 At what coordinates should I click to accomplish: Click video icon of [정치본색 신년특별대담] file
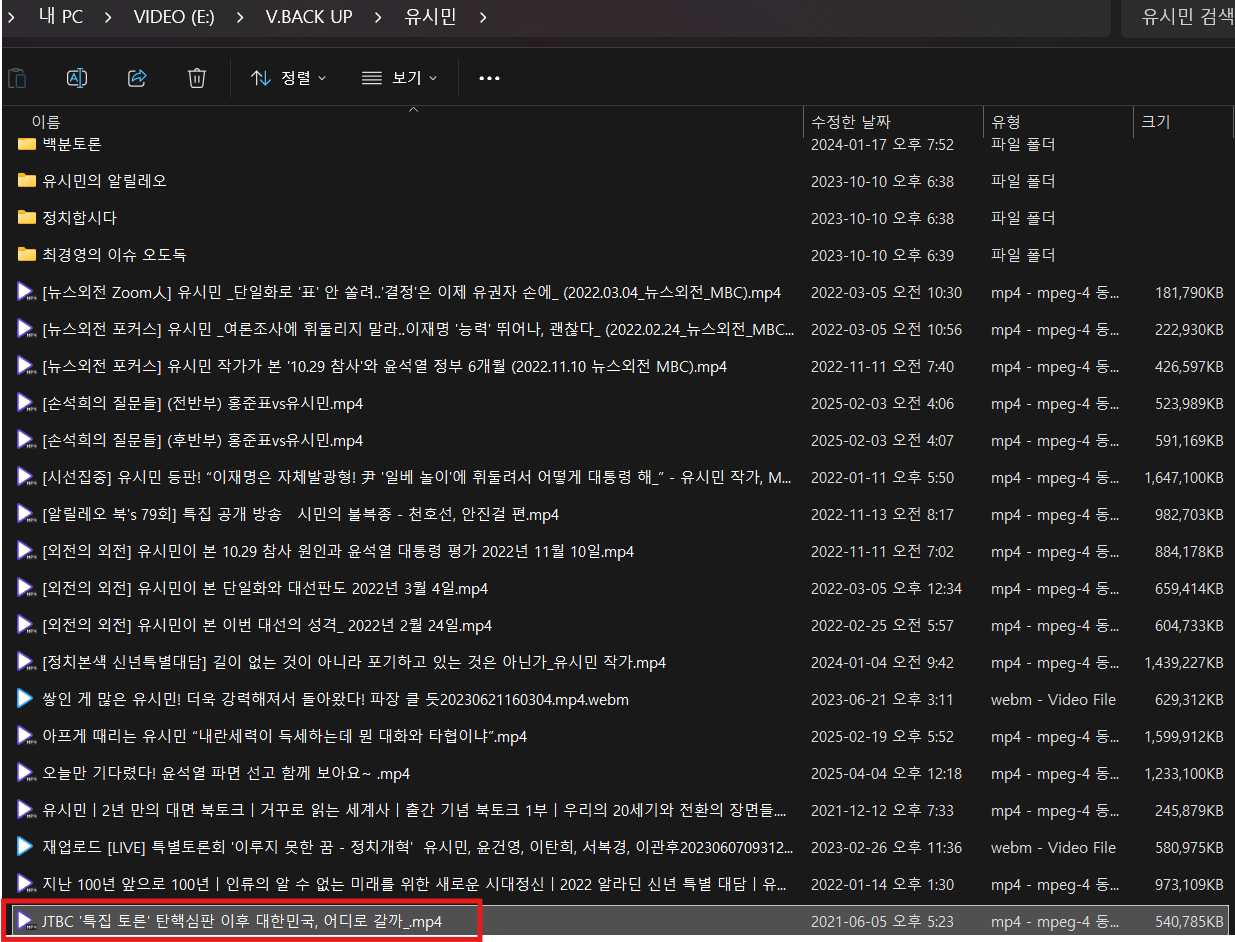[x=27, y=662]
